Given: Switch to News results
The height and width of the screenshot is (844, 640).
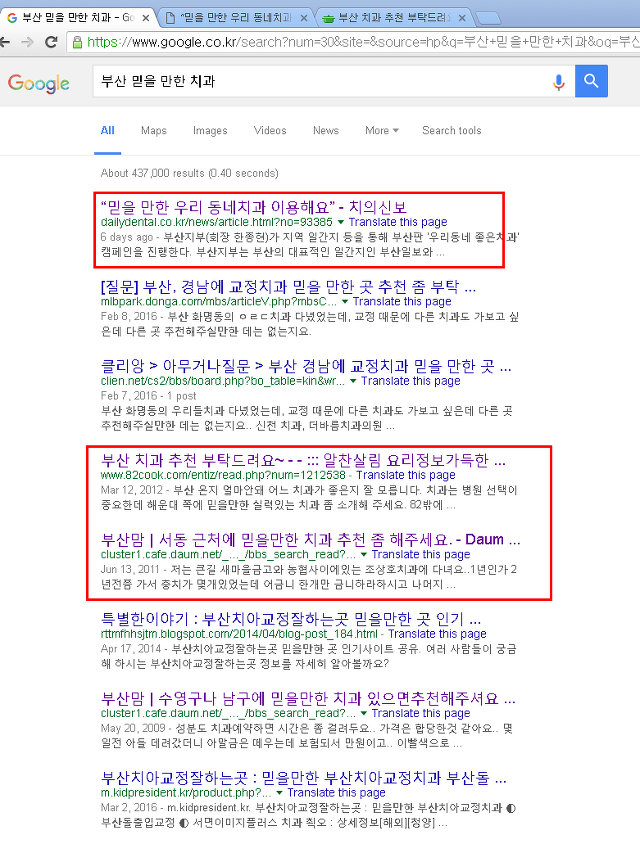Looking at the screenshot, I should click(x=326, y=130).
